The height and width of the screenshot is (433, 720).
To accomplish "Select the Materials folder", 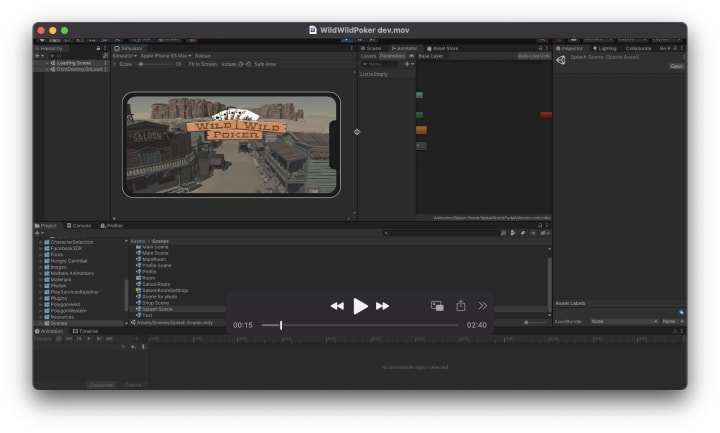I will pyautogui.click(x=61, y=280).
